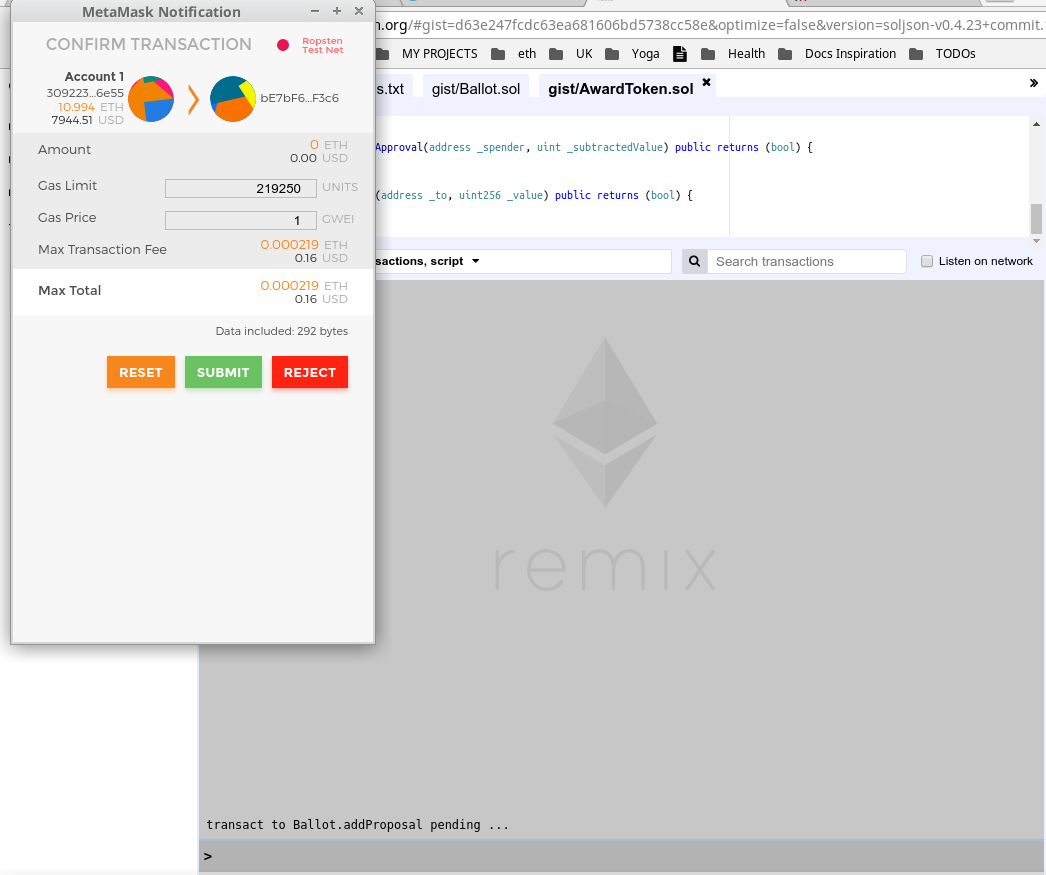
Task: Reset the transaction gas values
Action: click(141, 372)
